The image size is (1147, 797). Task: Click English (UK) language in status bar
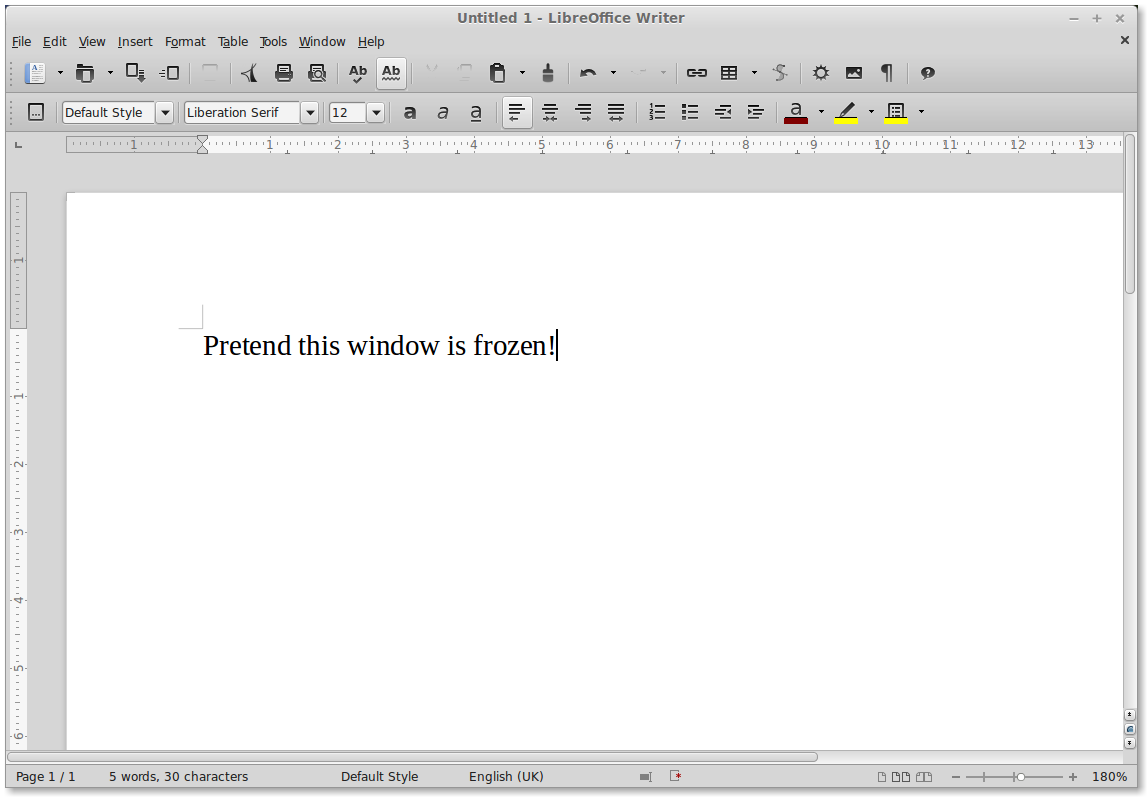506,777
